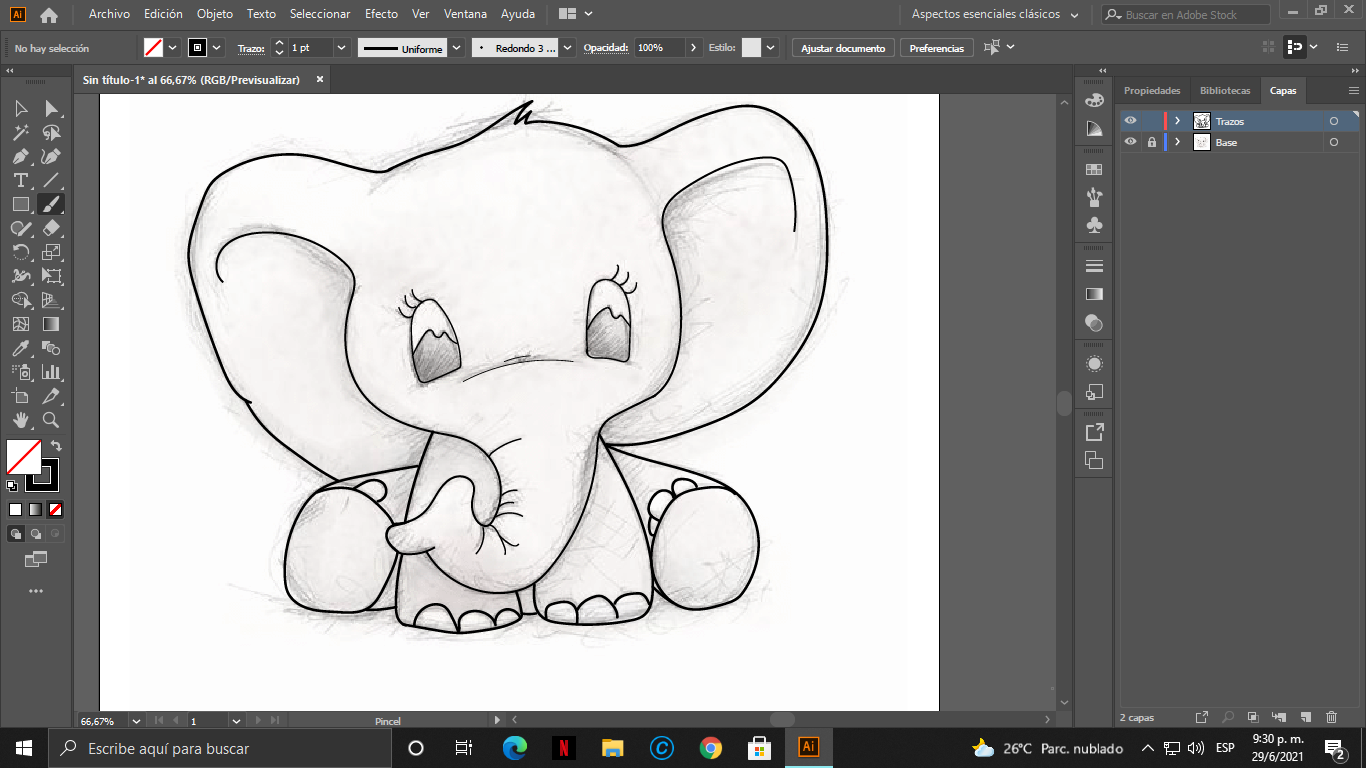The width and height of the screenshot is (1366, 768).
Task: Activate the Zoom tool
Action: tap(51, 421)
